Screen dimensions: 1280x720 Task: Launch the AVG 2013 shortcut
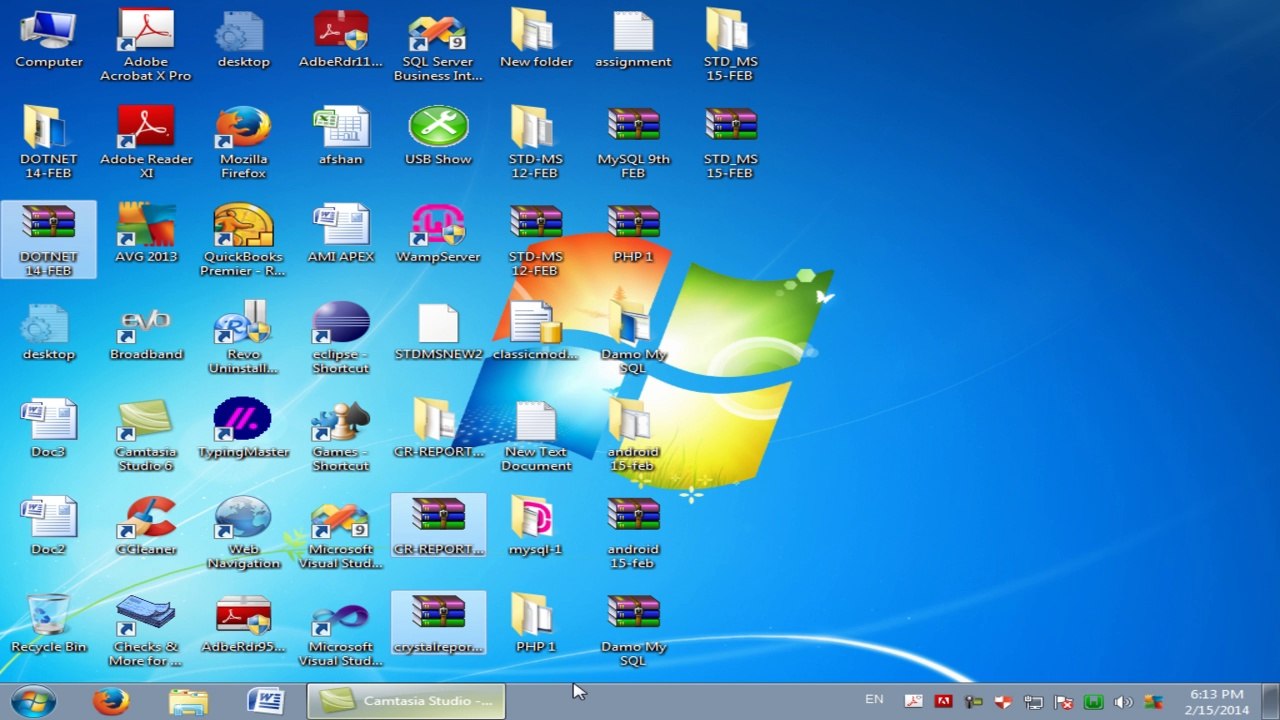coord(146,234)
